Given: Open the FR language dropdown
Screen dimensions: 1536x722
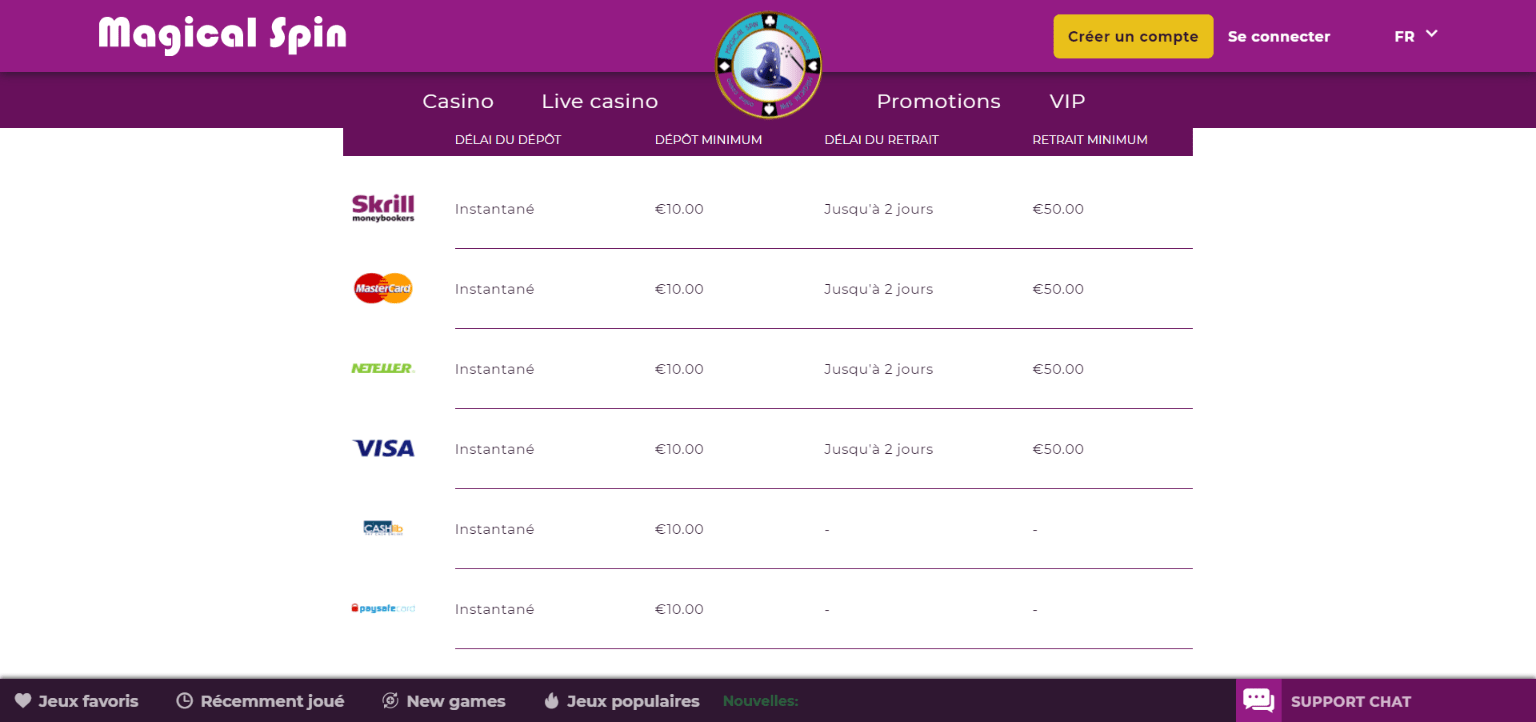Looking at the screenshot, I should coord(1416,36).
